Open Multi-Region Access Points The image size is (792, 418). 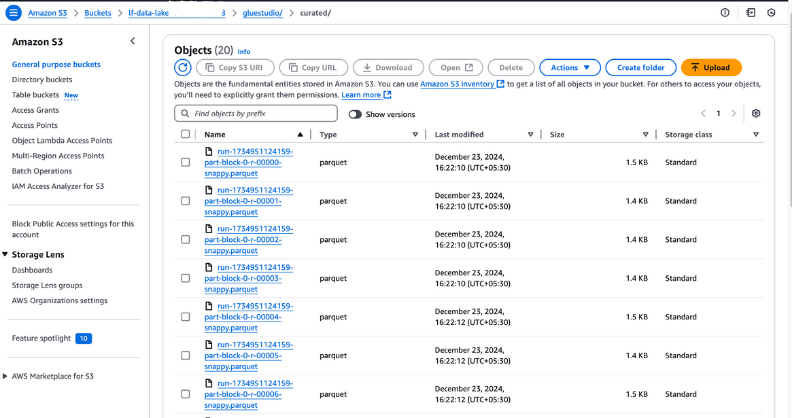pyautogui.click(x=58, y=155)
